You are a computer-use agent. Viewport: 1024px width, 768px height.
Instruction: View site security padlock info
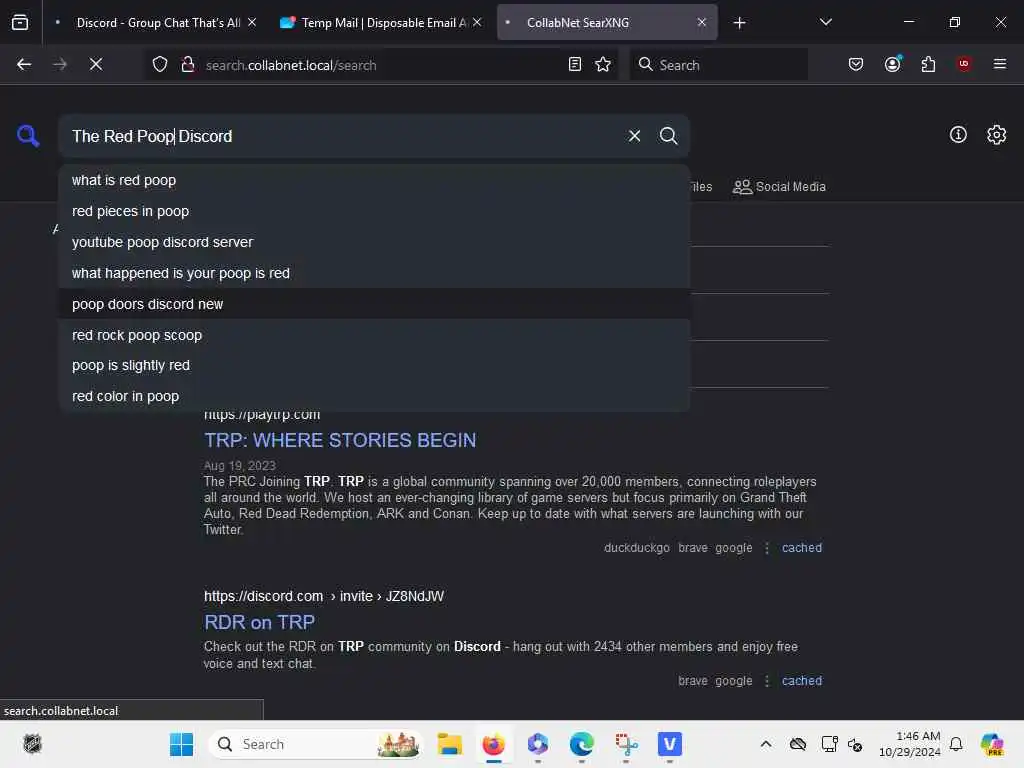pyautogui.click(x=188, y=65)
